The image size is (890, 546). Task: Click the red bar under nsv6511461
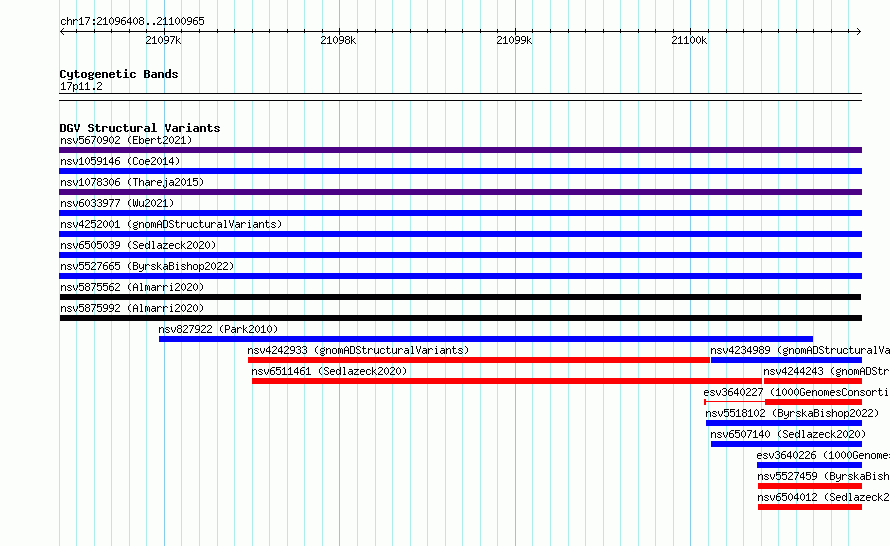[507, 381]
